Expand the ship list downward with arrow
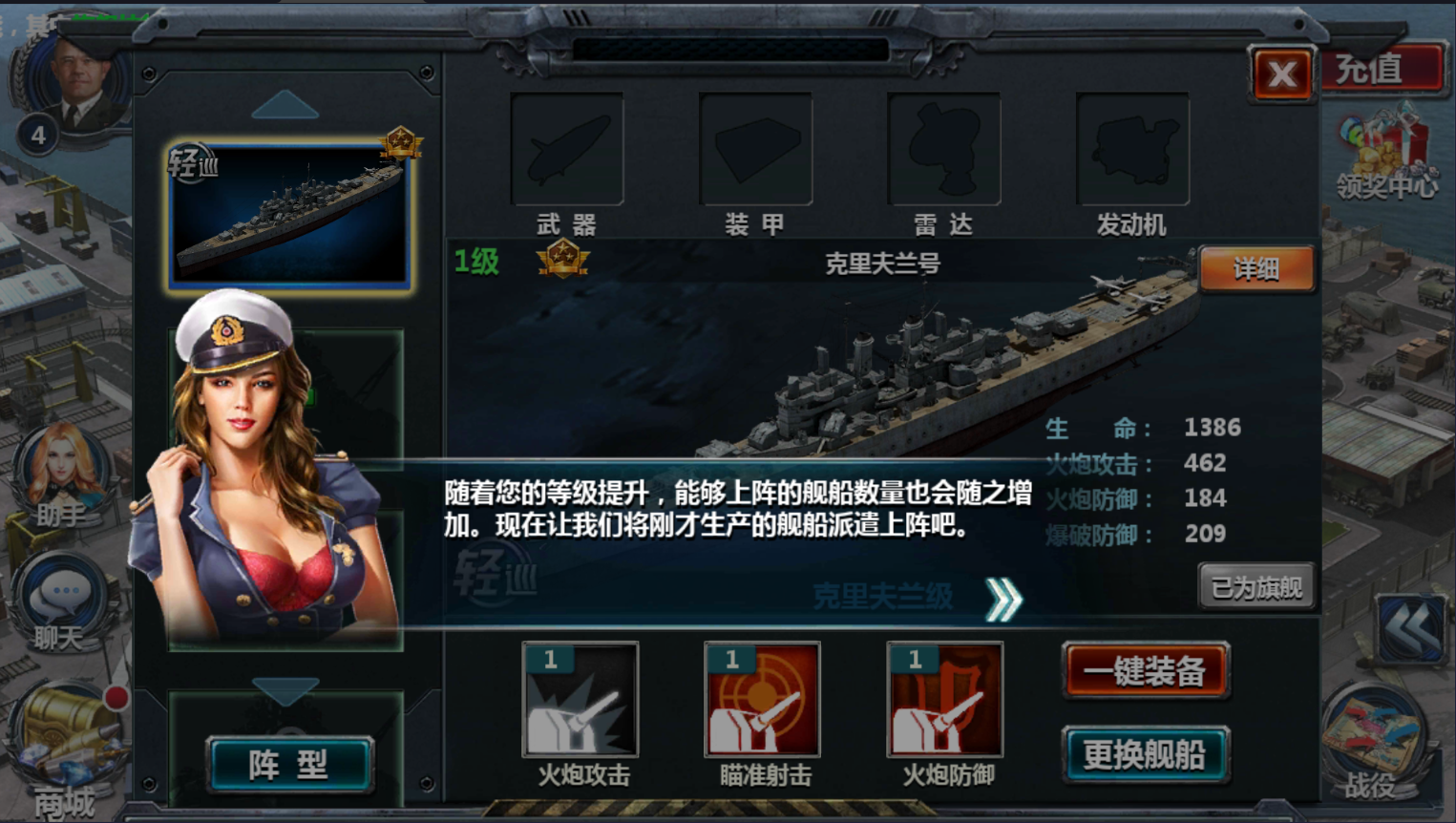The width and height of the screenshot is (1456, 823). pyautogui.click(x=285, y=691)
